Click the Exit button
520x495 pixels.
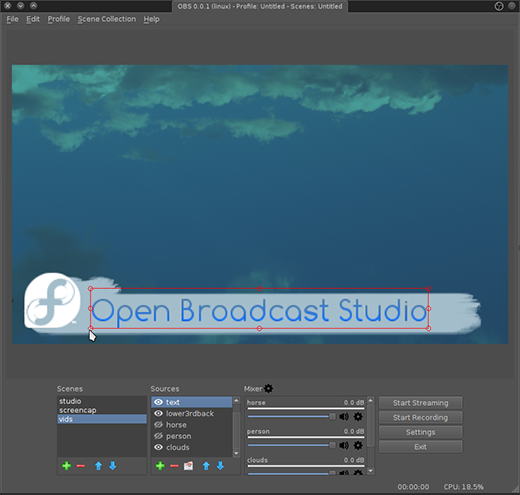421,447
